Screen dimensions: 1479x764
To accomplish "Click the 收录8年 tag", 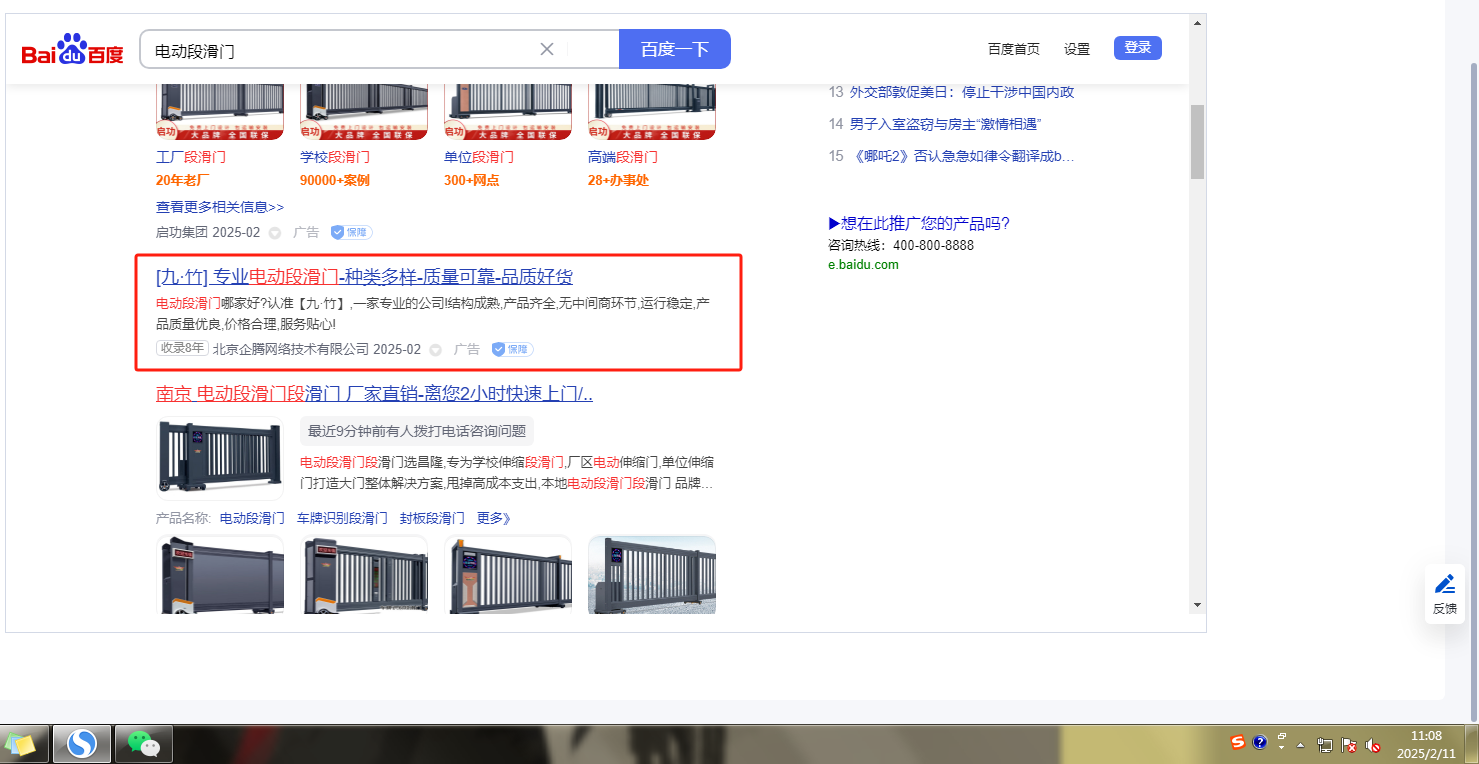I will coord(182,348).
